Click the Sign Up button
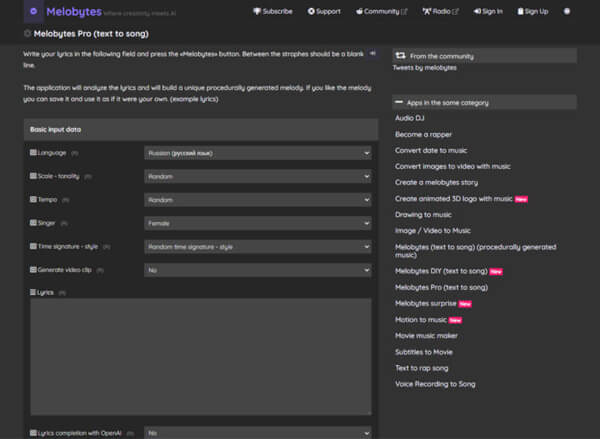This screenshot has width=600, height=439. [534, 12]
